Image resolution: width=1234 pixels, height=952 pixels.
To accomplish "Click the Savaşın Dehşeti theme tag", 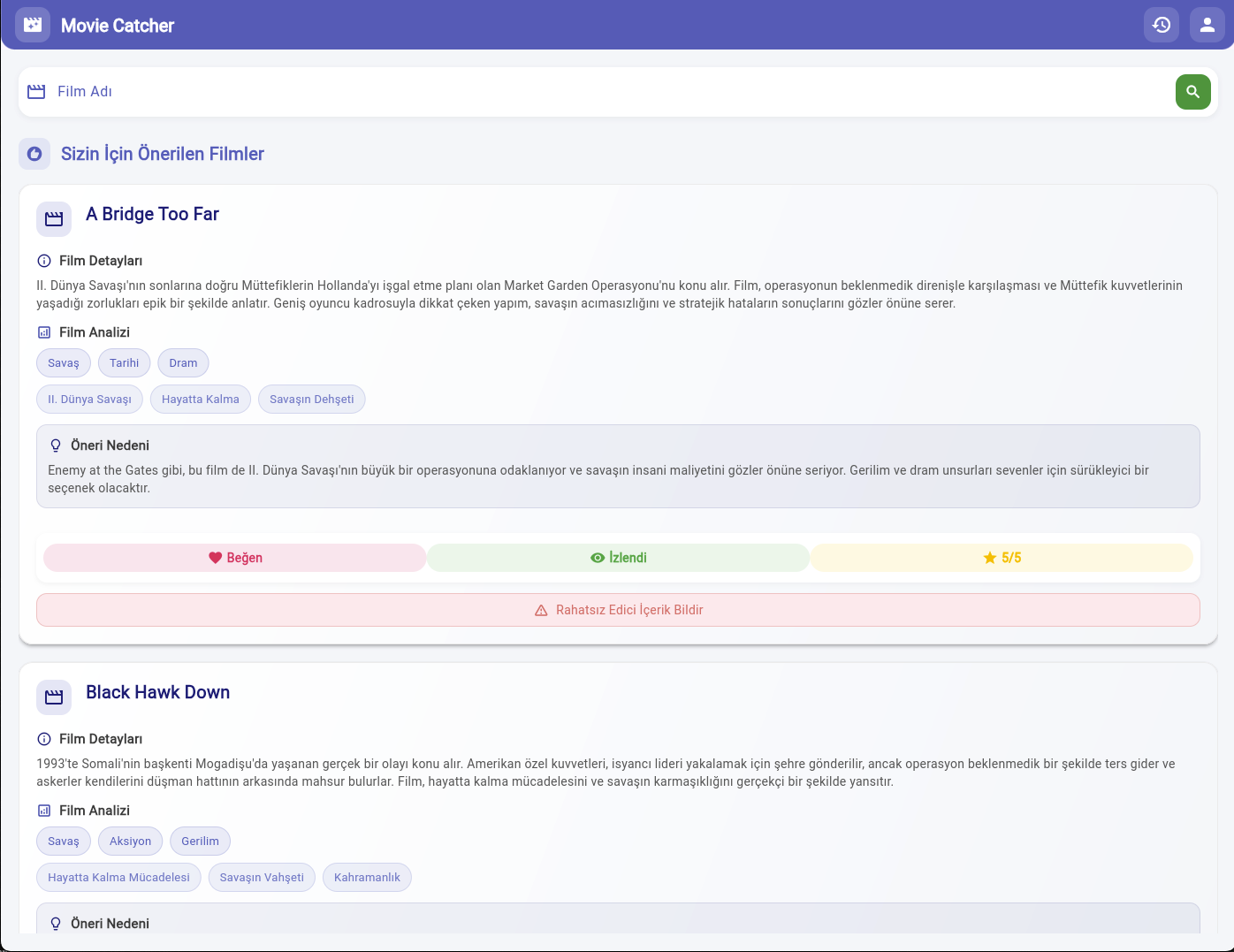I will [312, 400].
